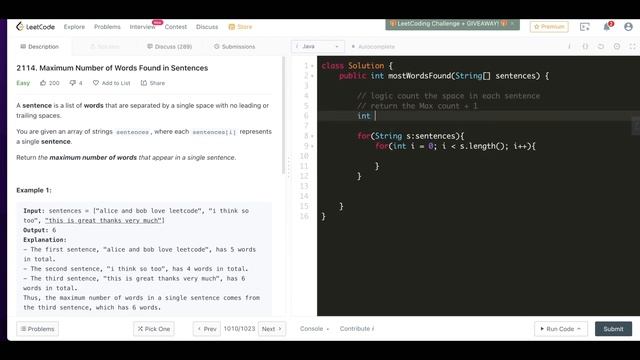Switch to the Description tab
The image size is (640, 360).
(x=40, y=47)
